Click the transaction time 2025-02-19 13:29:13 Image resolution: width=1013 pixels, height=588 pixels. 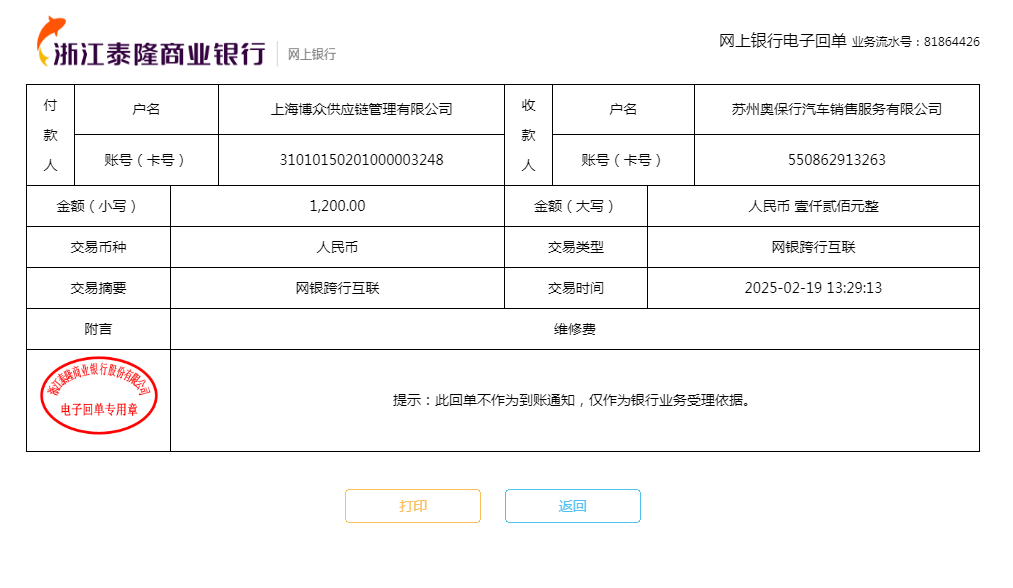(813, 288)
